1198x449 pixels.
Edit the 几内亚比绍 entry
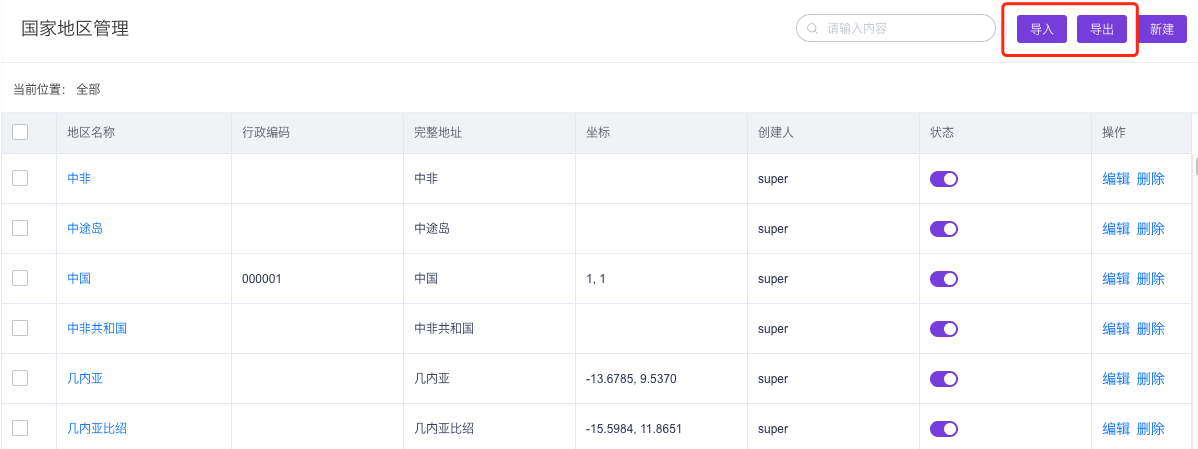coord(1116,429)
